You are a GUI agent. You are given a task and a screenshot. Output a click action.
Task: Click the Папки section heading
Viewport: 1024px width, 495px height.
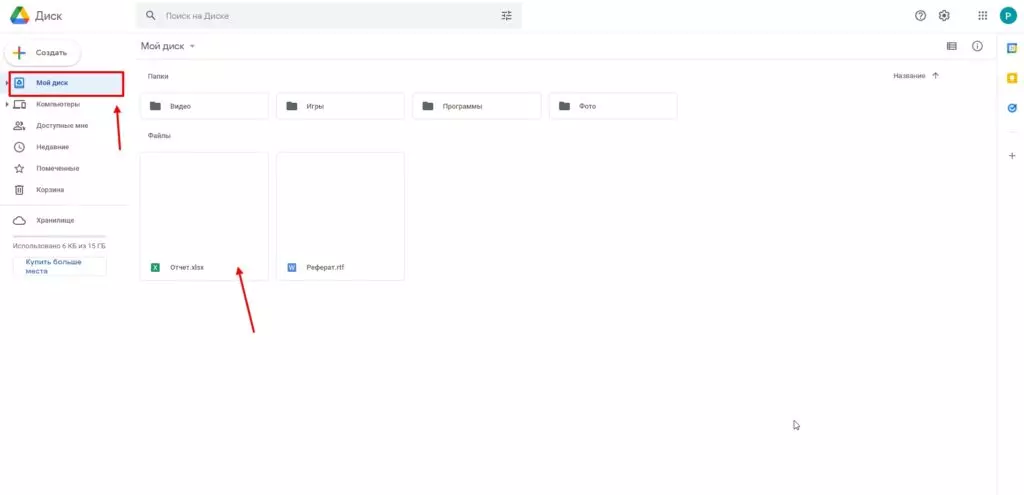(x=158, y=76)
